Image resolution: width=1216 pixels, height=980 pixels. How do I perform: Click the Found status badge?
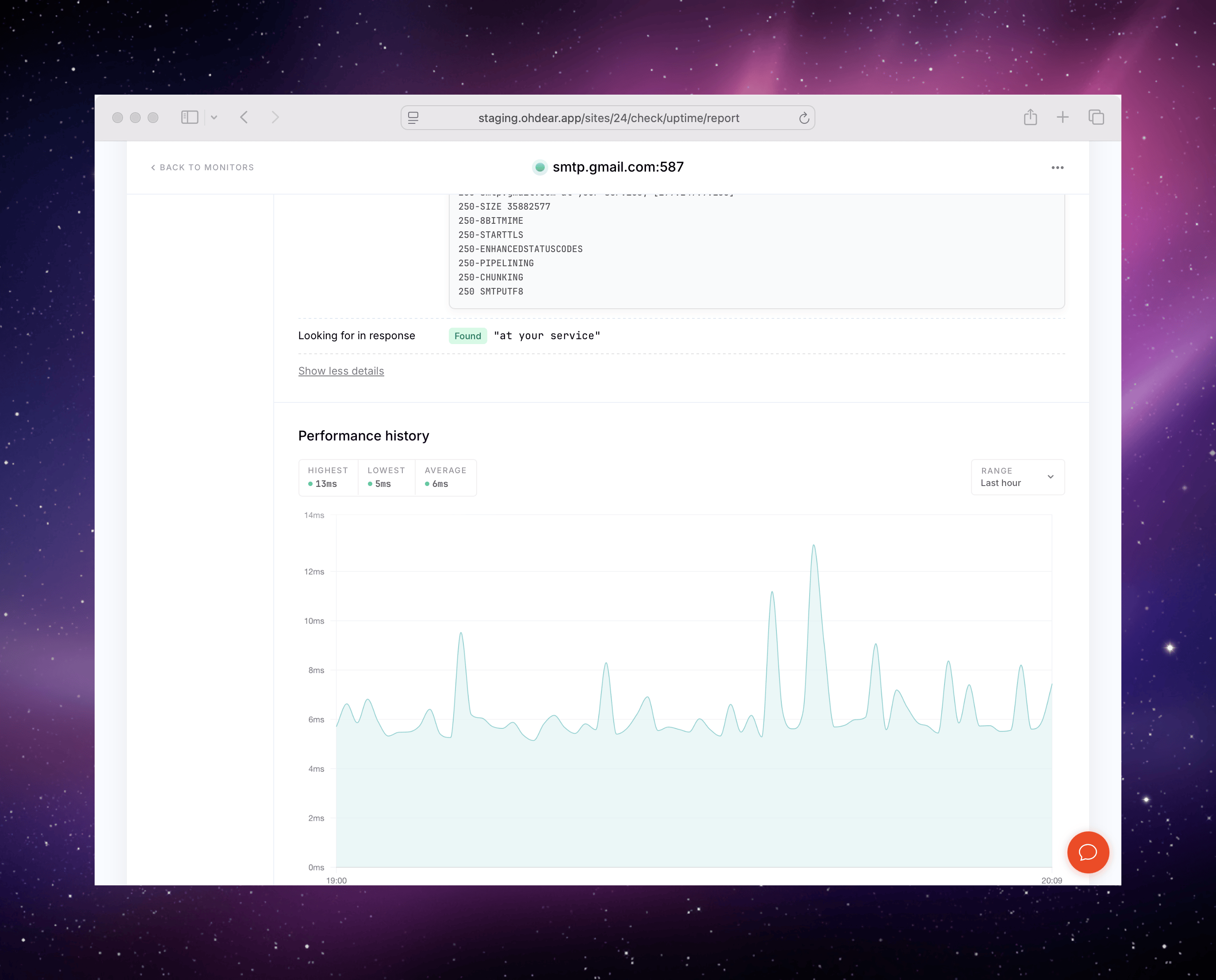(467, 336)
